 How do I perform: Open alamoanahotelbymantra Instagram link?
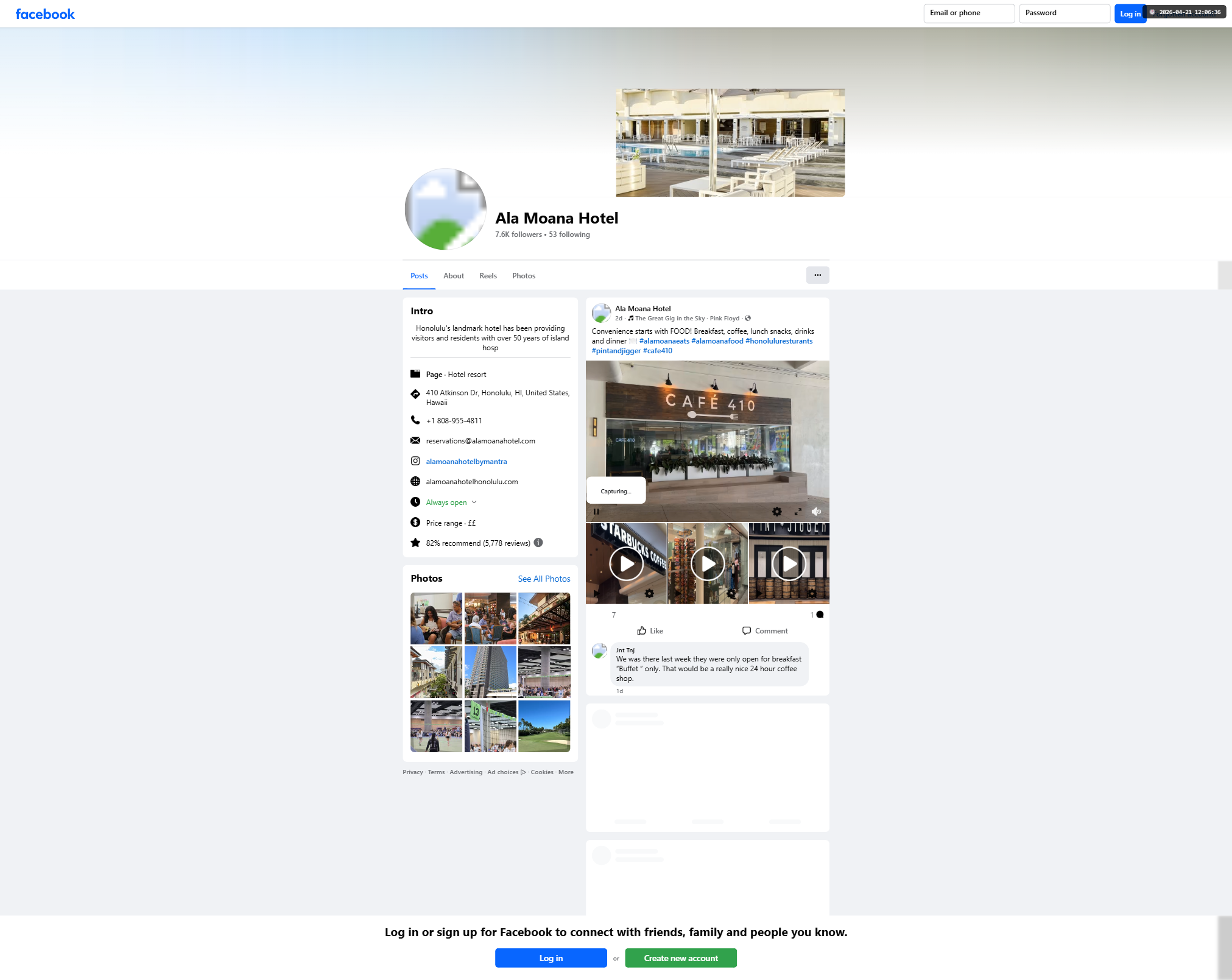(466, 462)
